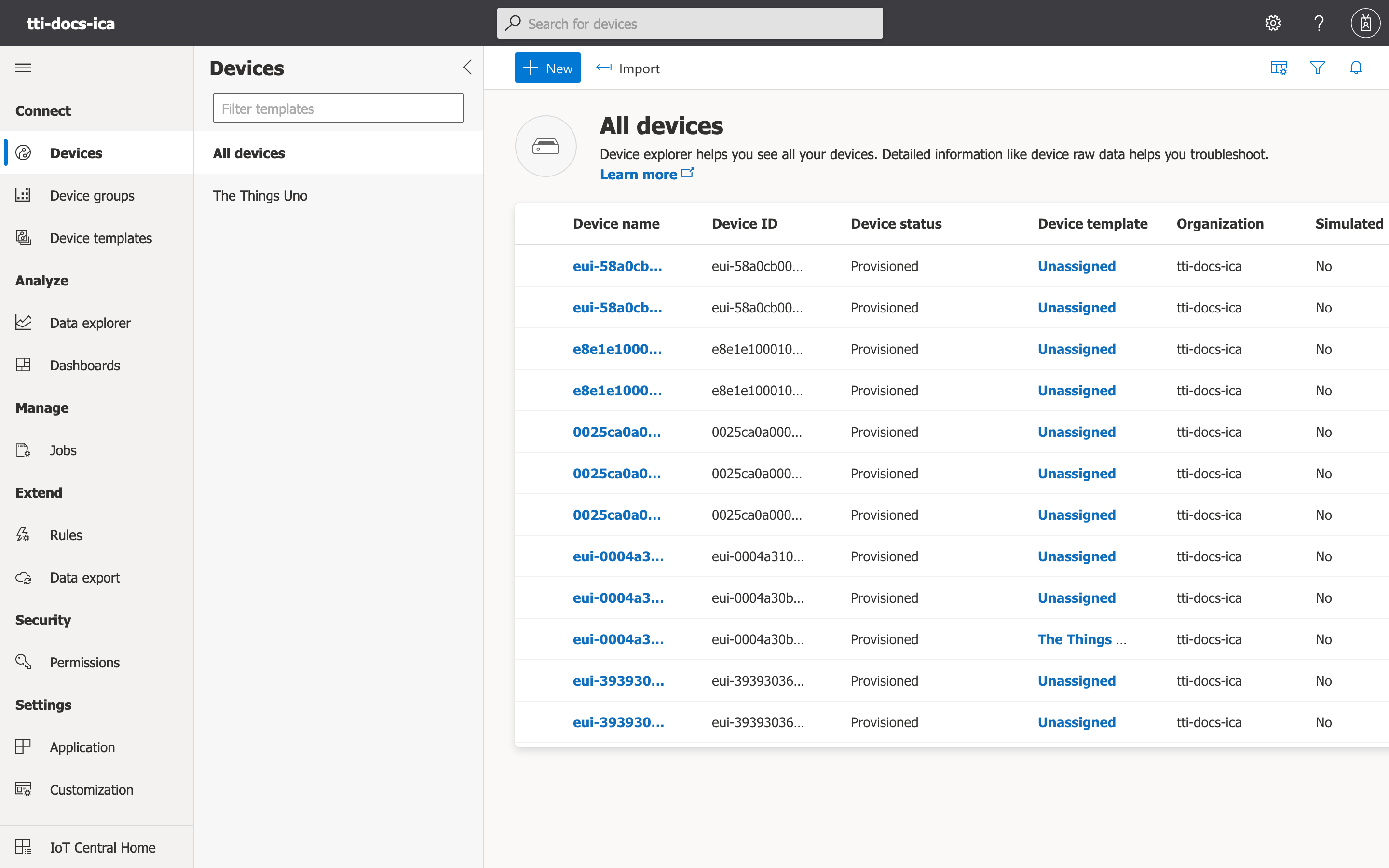
Task: Click the Import button
Action: (628, 68)
